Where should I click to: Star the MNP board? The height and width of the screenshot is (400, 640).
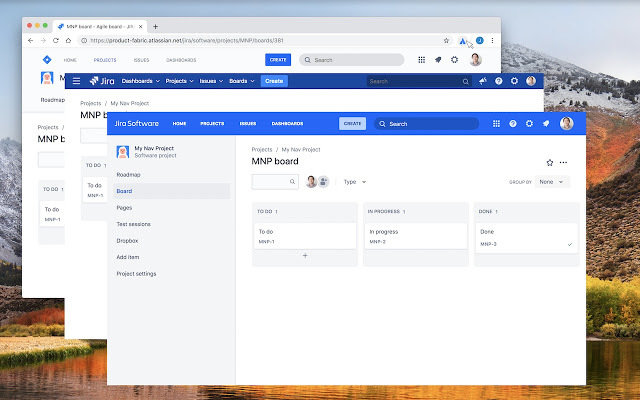tap(550, 162)
